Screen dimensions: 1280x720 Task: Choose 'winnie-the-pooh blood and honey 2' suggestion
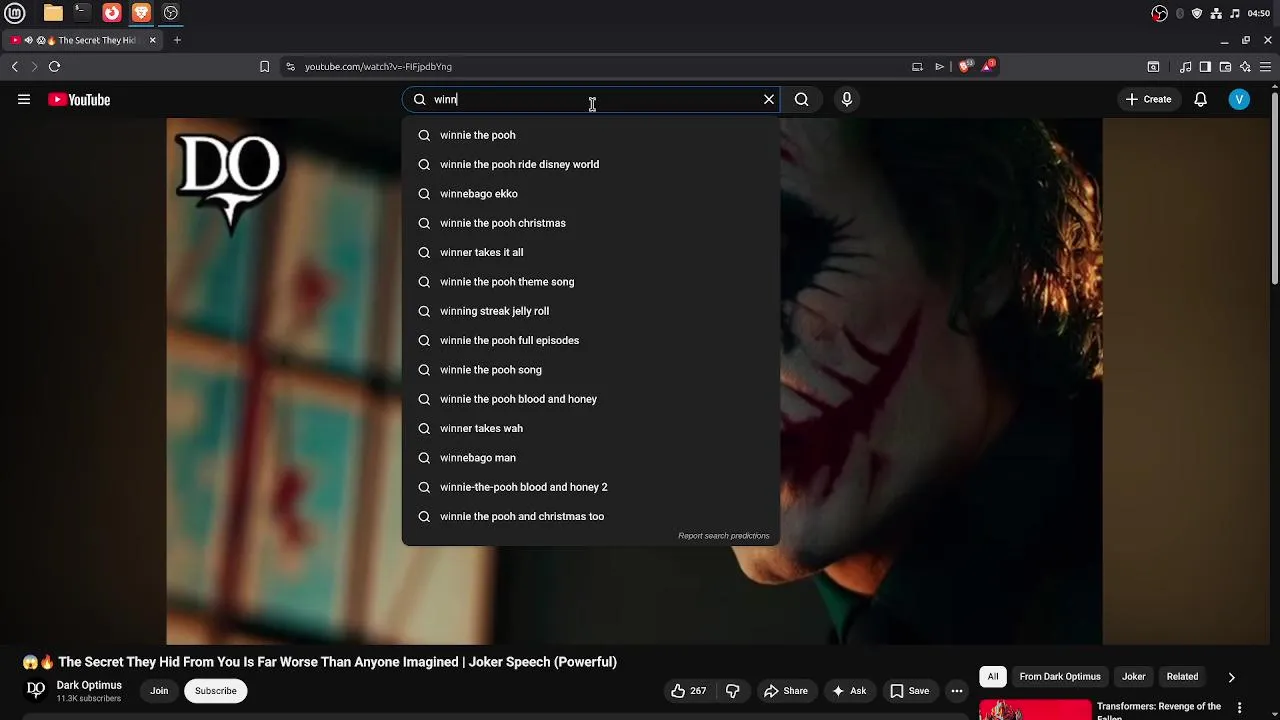coord(590,487)
